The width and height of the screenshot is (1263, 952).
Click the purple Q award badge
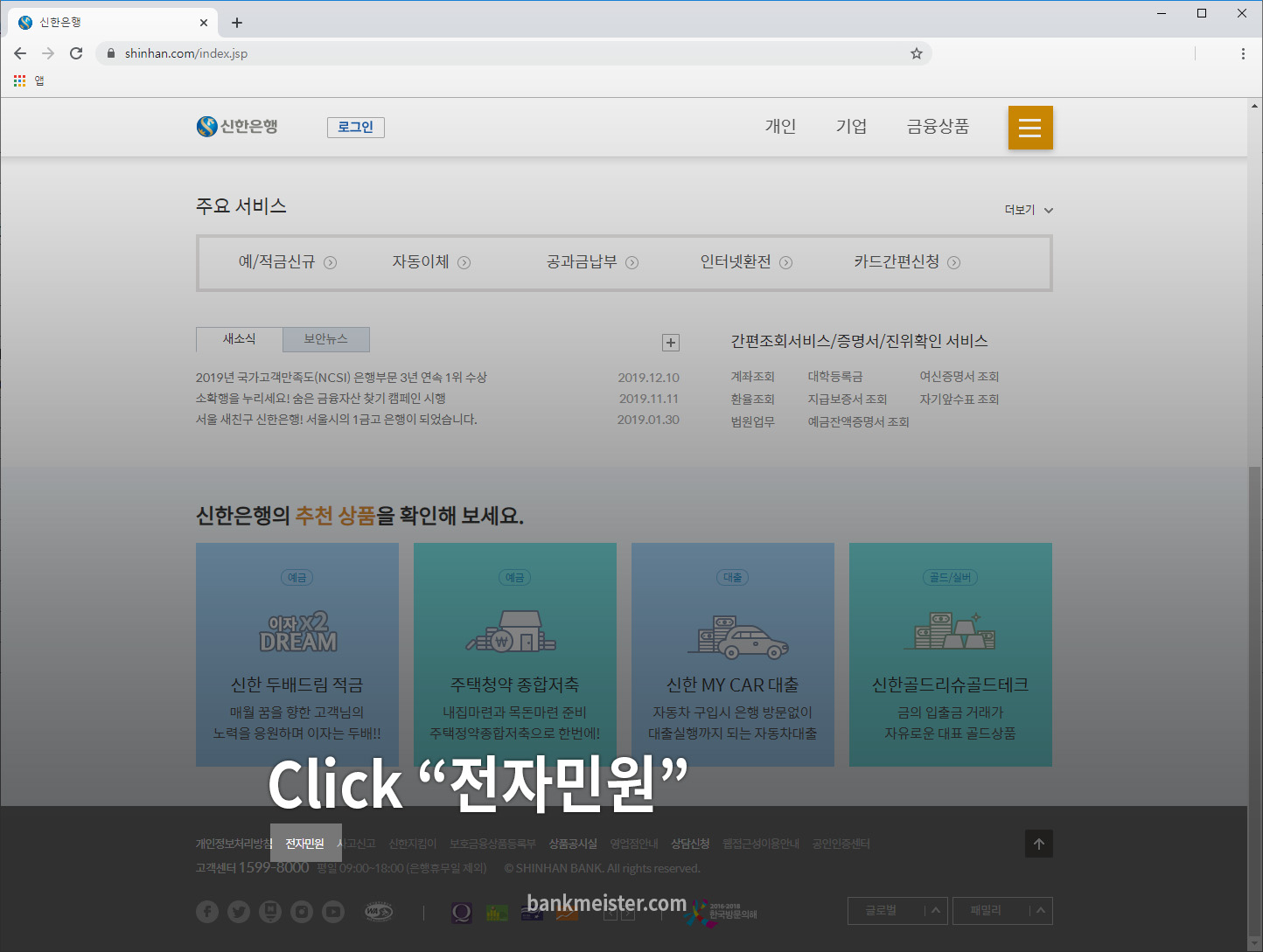pos(462,913)
